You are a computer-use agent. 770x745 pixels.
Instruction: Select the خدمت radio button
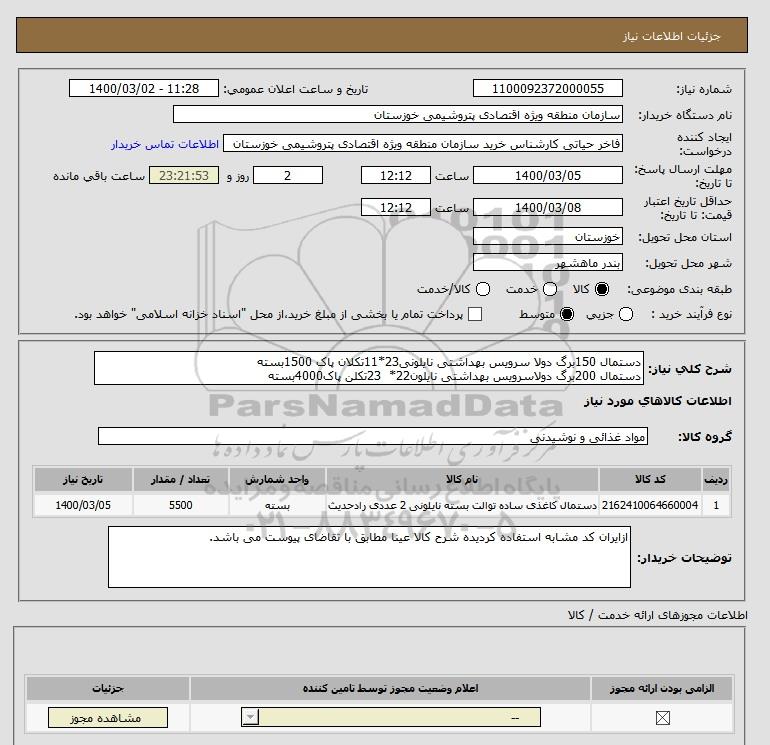pos(550,289)
